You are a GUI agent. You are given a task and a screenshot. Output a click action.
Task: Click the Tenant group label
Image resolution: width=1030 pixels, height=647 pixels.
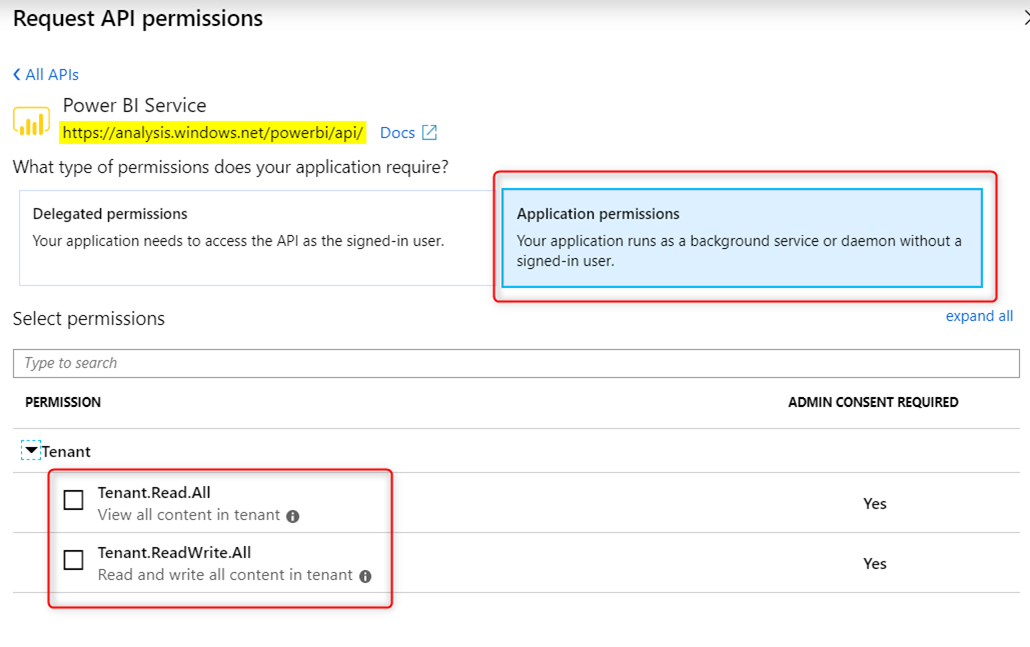(66, 452)
